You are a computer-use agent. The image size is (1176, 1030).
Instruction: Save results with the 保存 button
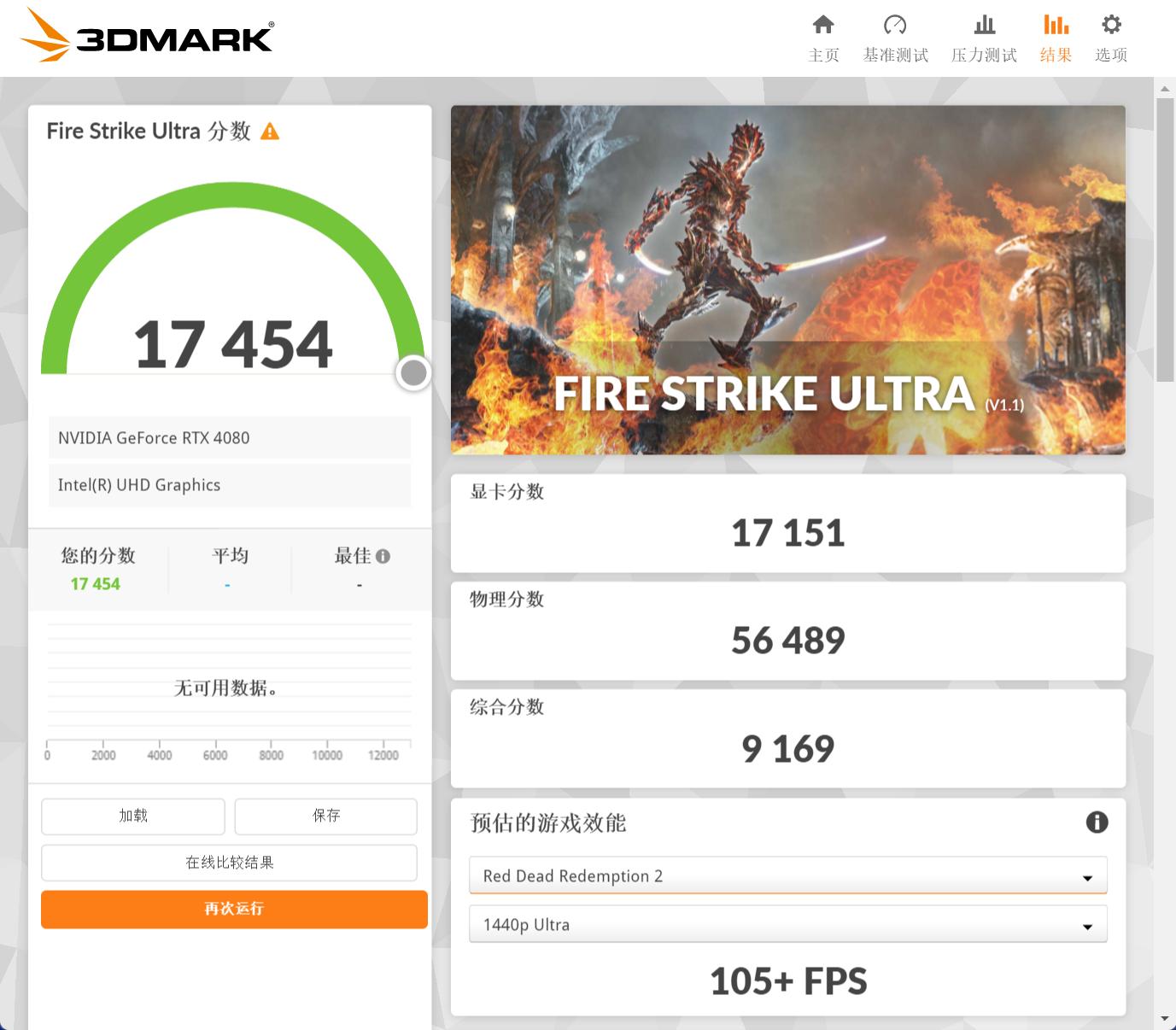pyautogui.click(x=325, y=816)
